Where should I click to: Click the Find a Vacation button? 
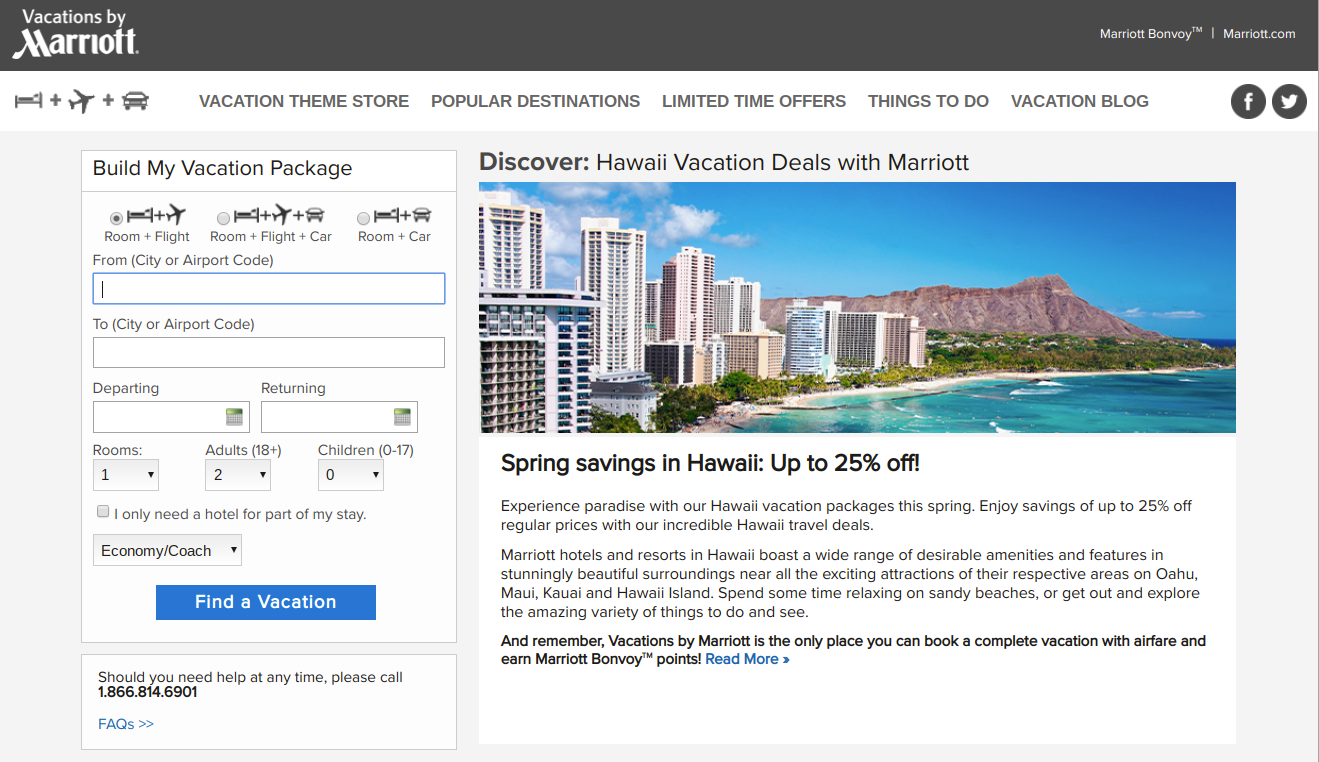pos(266,602)
